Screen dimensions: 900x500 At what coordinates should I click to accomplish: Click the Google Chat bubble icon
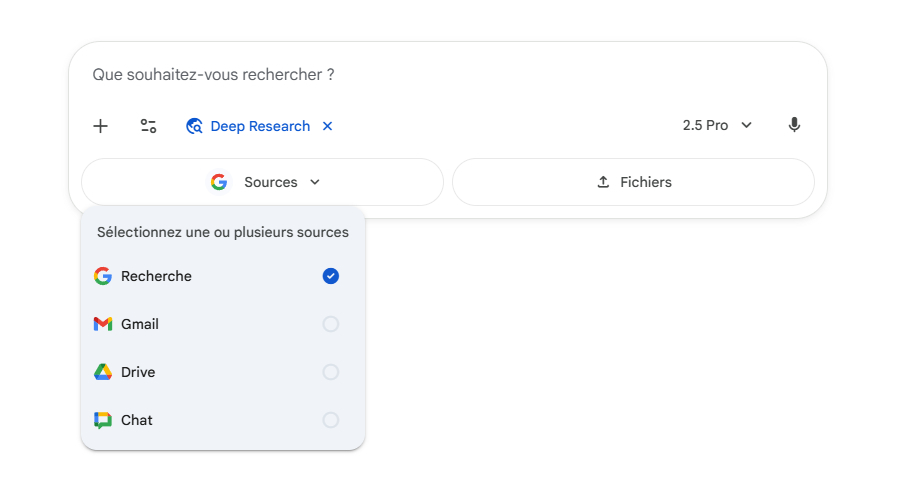pos(103,420)
